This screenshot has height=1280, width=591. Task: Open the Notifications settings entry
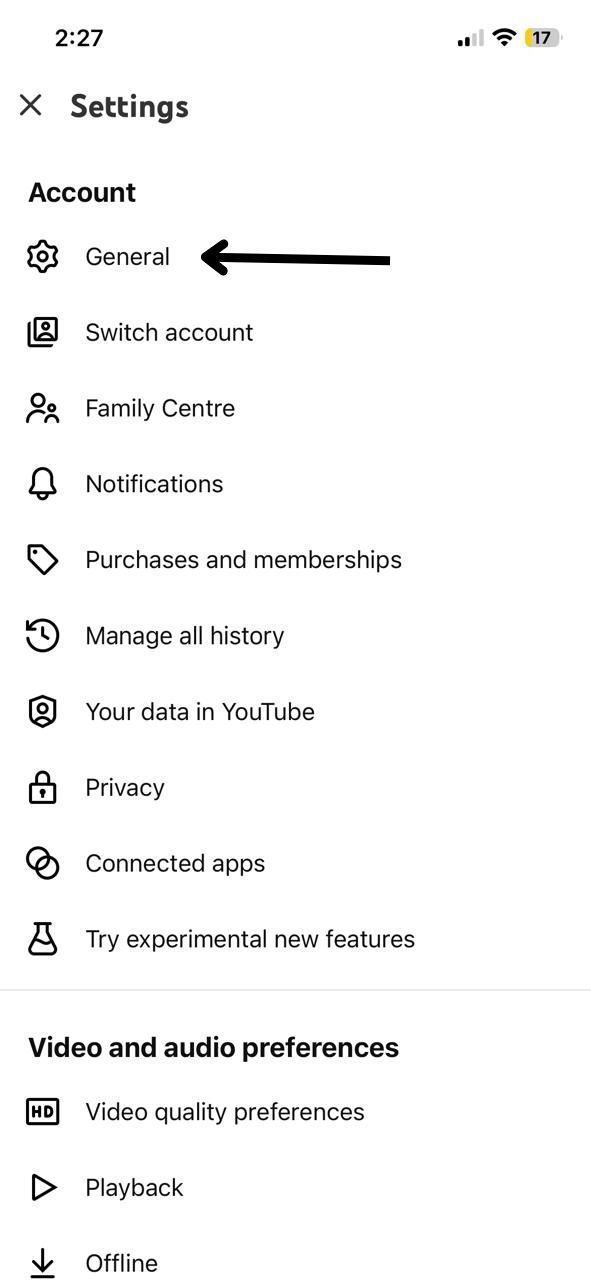[154, 484]
